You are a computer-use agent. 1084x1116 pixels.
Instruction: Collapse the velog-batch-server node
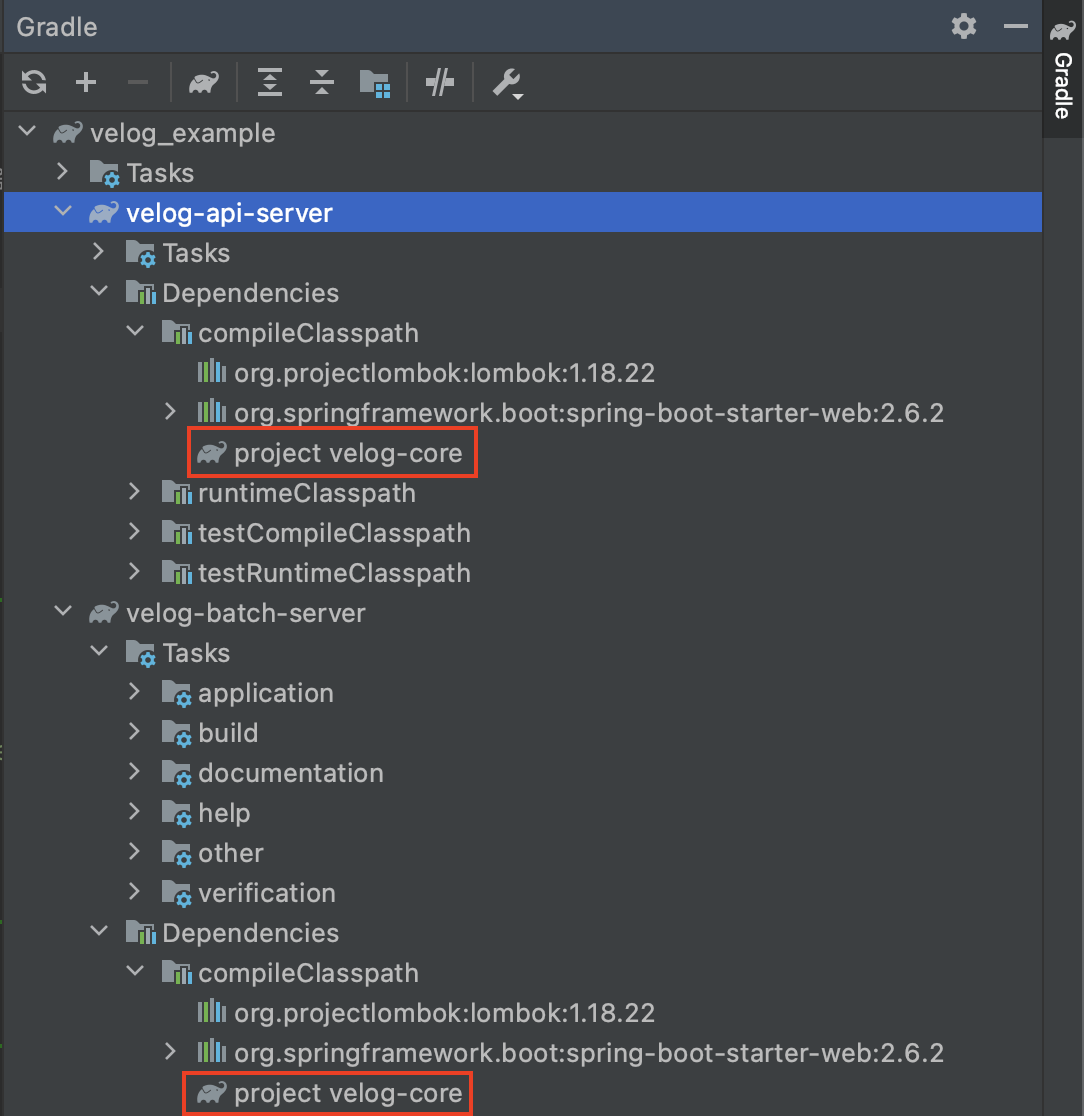point(63,611)
